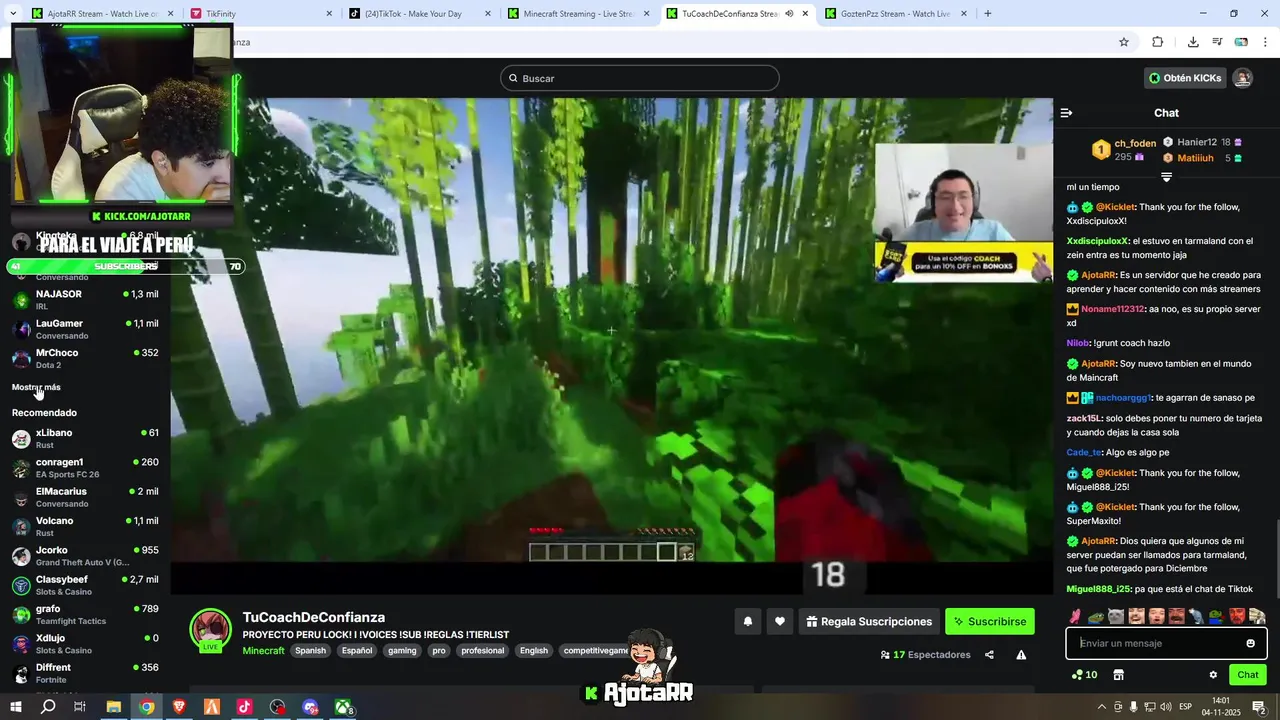
Task: Open Windows taskbar search
Action: [48, 707]
